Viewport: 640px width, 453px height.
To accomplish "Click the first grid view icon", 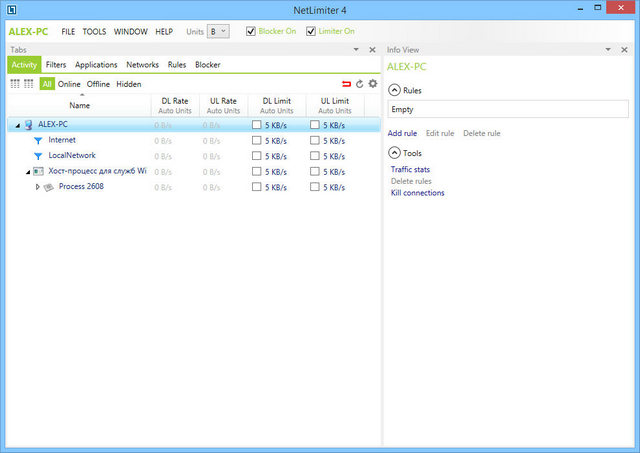I will click(x=15, y=84).
